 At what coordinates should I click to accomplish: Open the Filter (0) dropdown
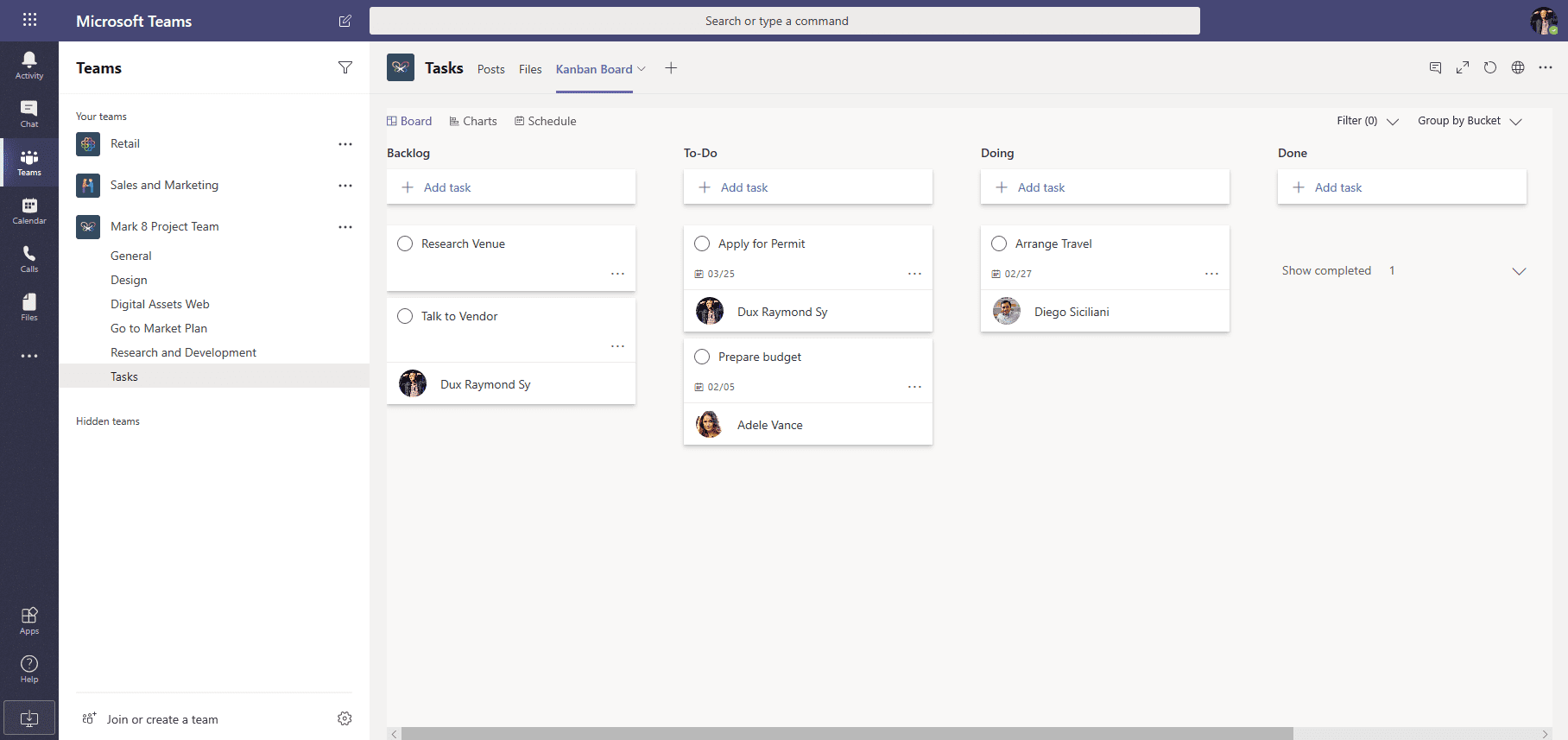(x=1368, y=121)
